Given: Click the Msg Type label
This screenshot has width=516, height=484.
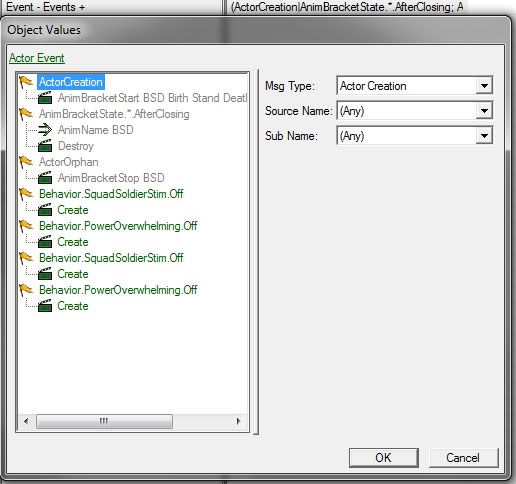Looking at the screenshot, I should tap(290, 86).
